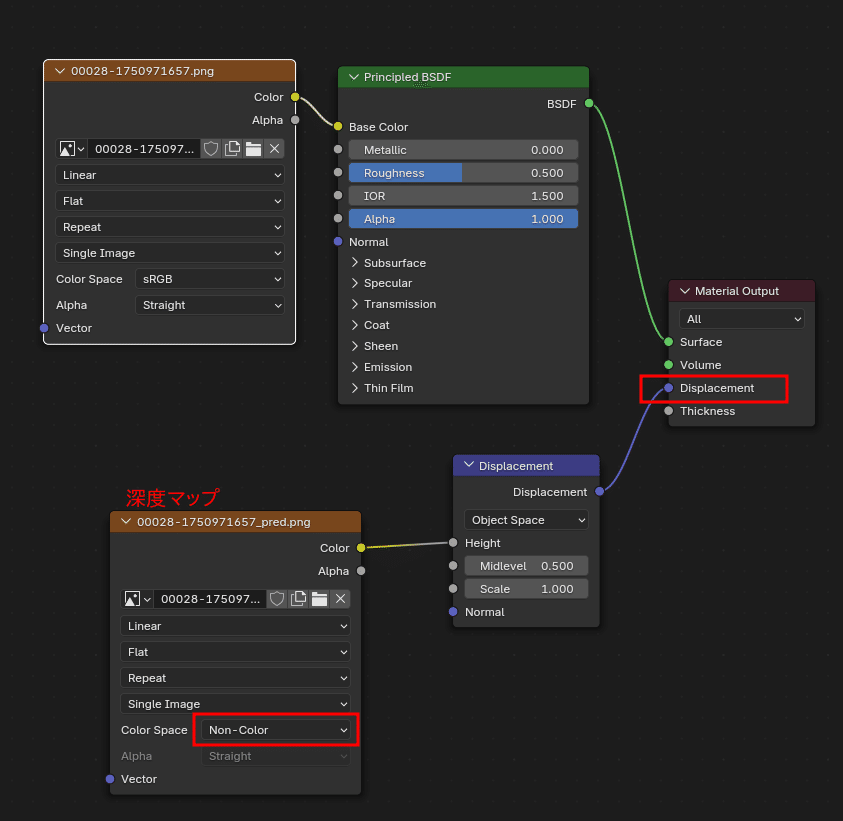Open the Repeat extension dropdown on depth map node

click(235, 678)
